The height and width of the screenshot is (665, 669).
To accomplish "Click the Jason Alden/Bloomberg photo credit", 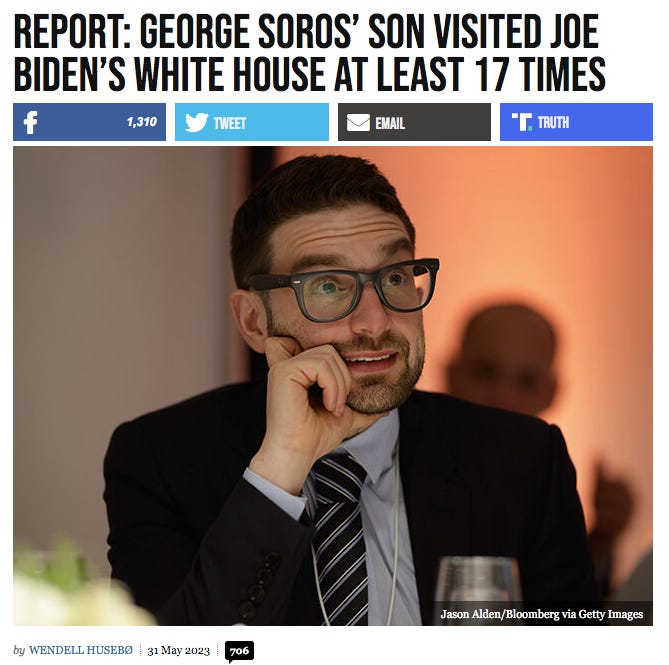I will pos(541,614).
